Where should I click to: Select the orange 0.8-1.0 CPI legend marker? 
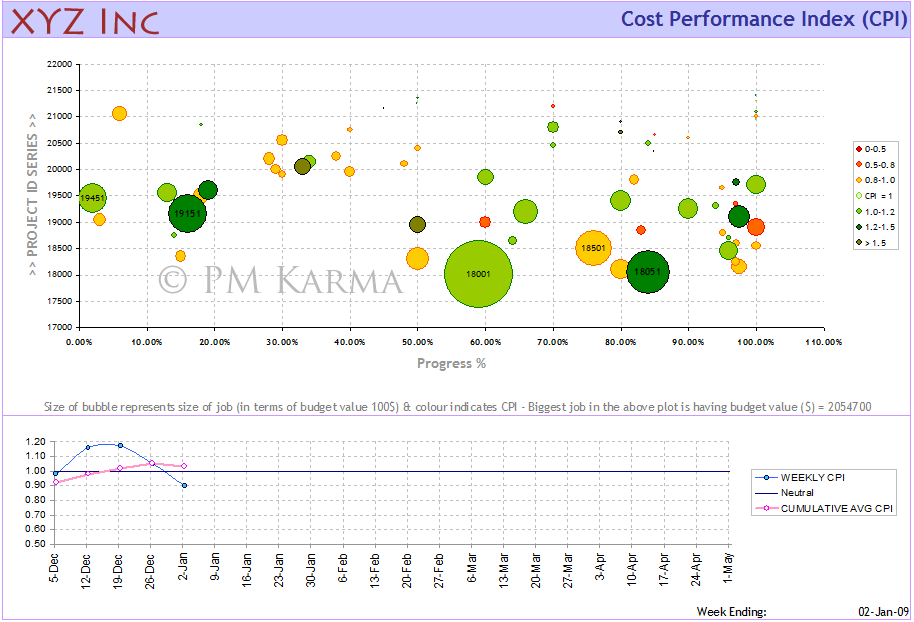pos(858,180)
